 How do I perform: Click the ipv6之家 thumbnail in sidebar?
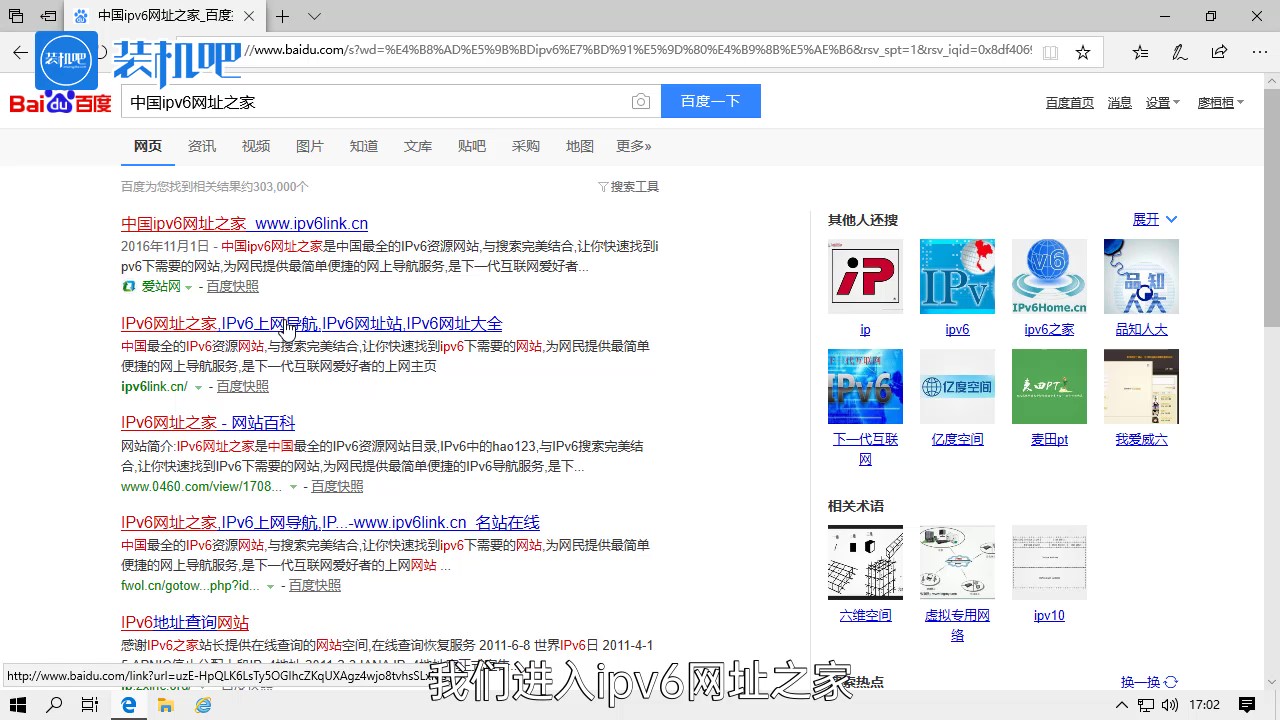(1049, 276)
